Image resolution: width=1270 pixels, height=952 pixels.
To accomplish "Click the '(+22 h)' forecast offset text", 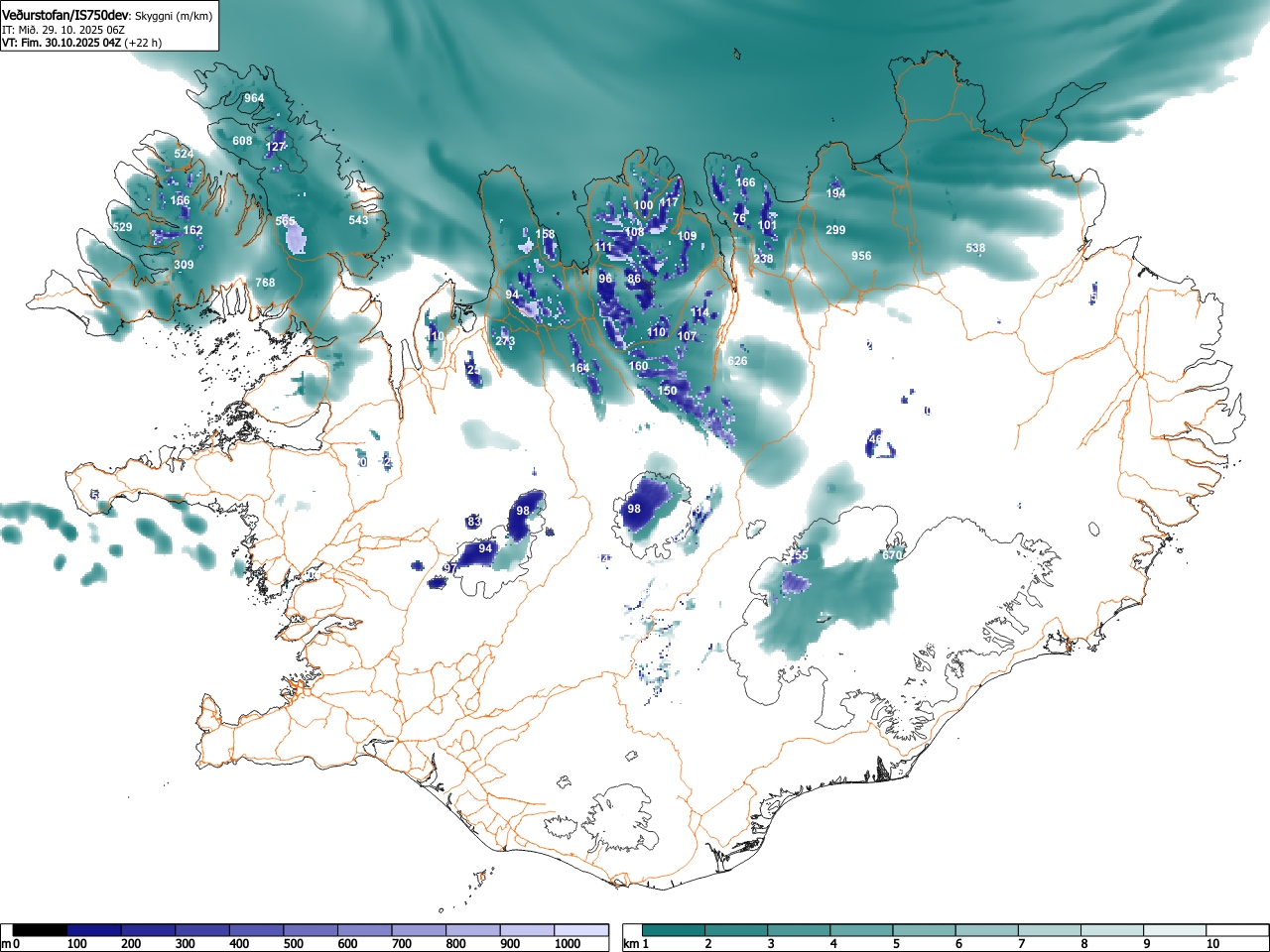I will tap(143, 43).
